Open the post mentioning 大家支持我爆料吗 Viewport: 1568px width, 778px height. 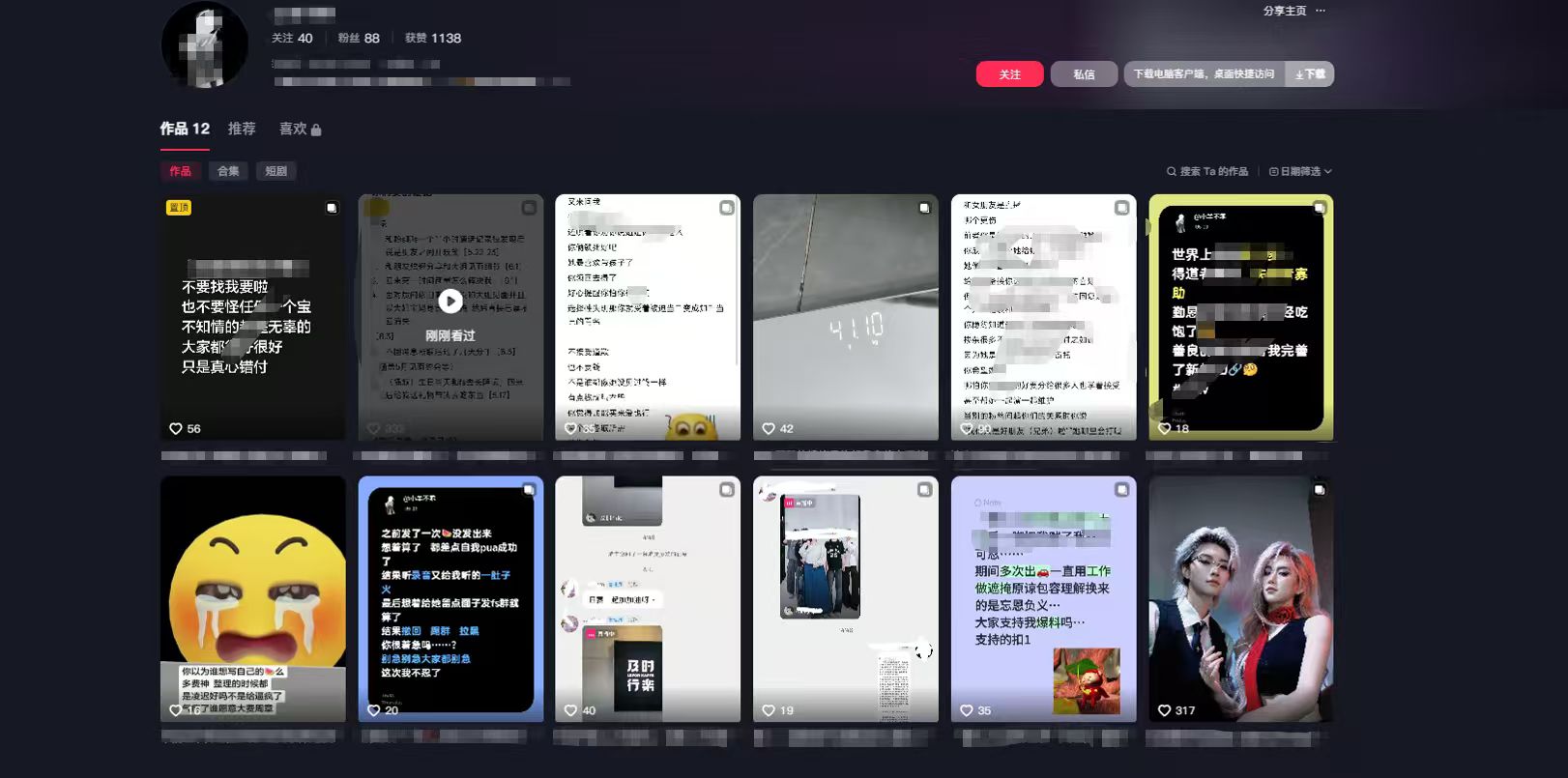(1044, 599)
